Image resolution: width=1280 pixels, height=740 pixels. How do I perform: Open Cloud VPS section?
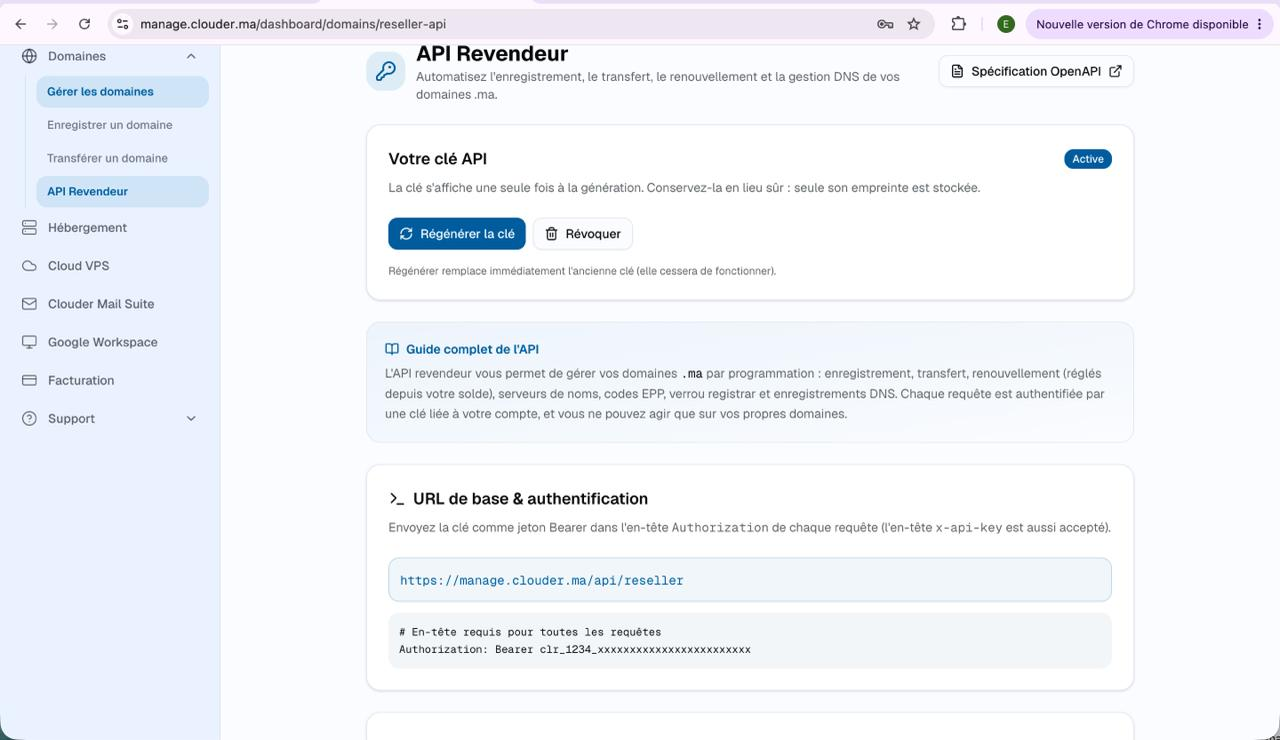click(x=110, y=266)
